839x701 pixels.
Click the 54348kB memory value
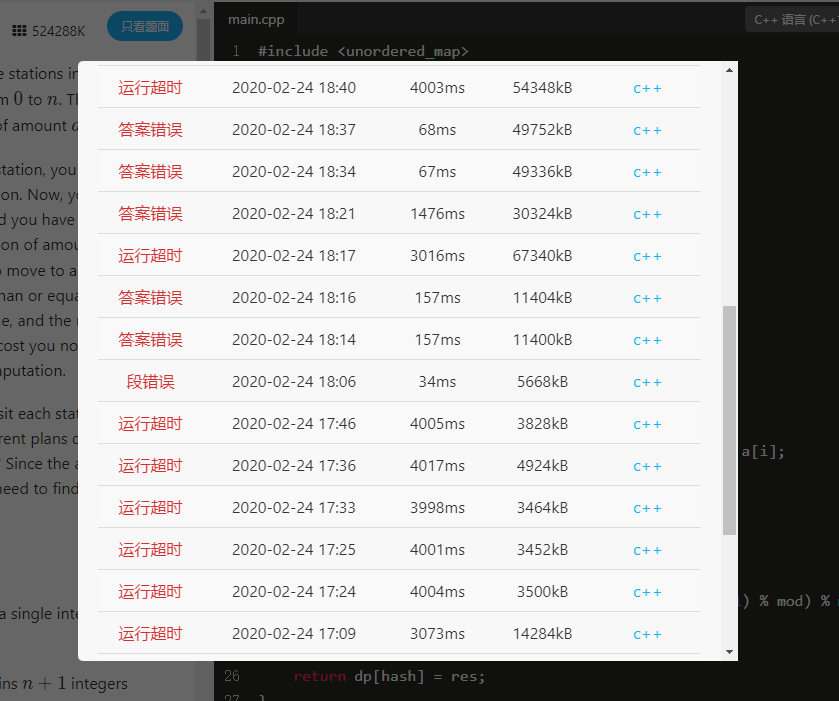[543, 88]
